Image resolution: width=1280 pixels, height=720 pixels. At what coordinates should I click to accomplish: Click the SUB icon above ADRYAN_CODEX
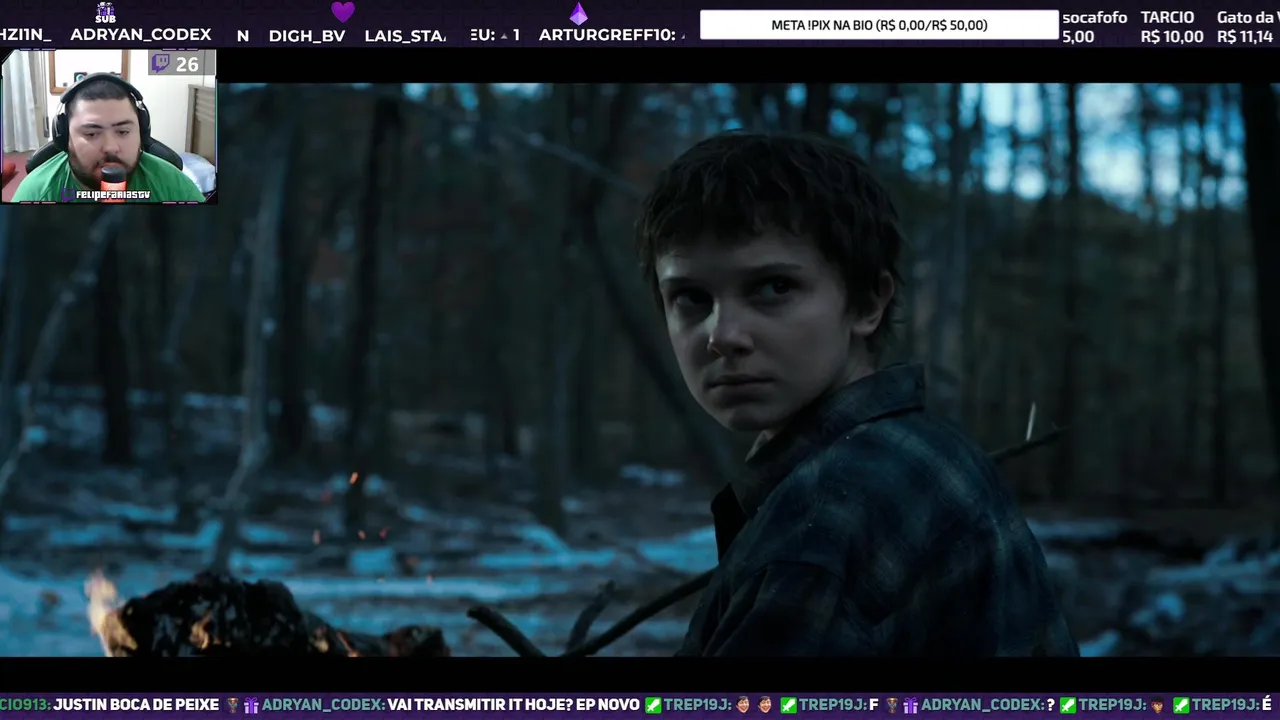pyautogui.click(x=105, y=13)
